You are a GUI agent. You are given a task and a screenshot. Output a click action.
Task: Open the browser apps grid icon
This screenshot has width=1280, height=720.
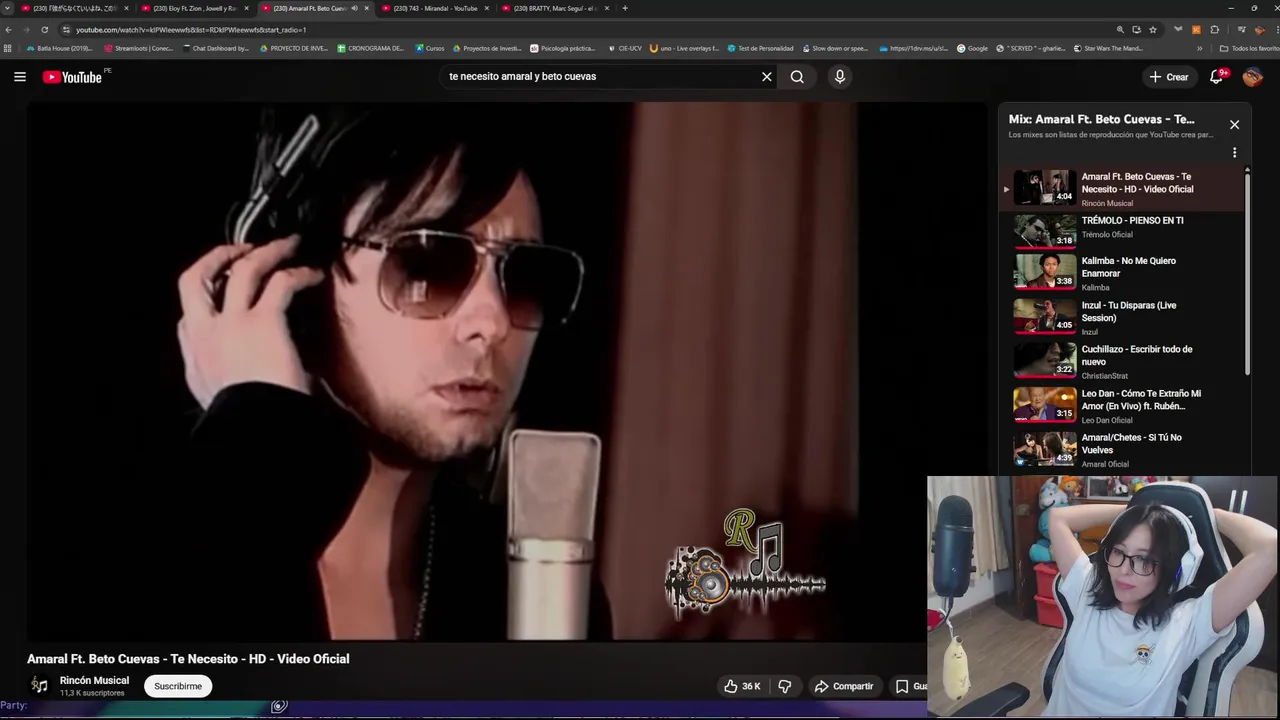[8, 48]
